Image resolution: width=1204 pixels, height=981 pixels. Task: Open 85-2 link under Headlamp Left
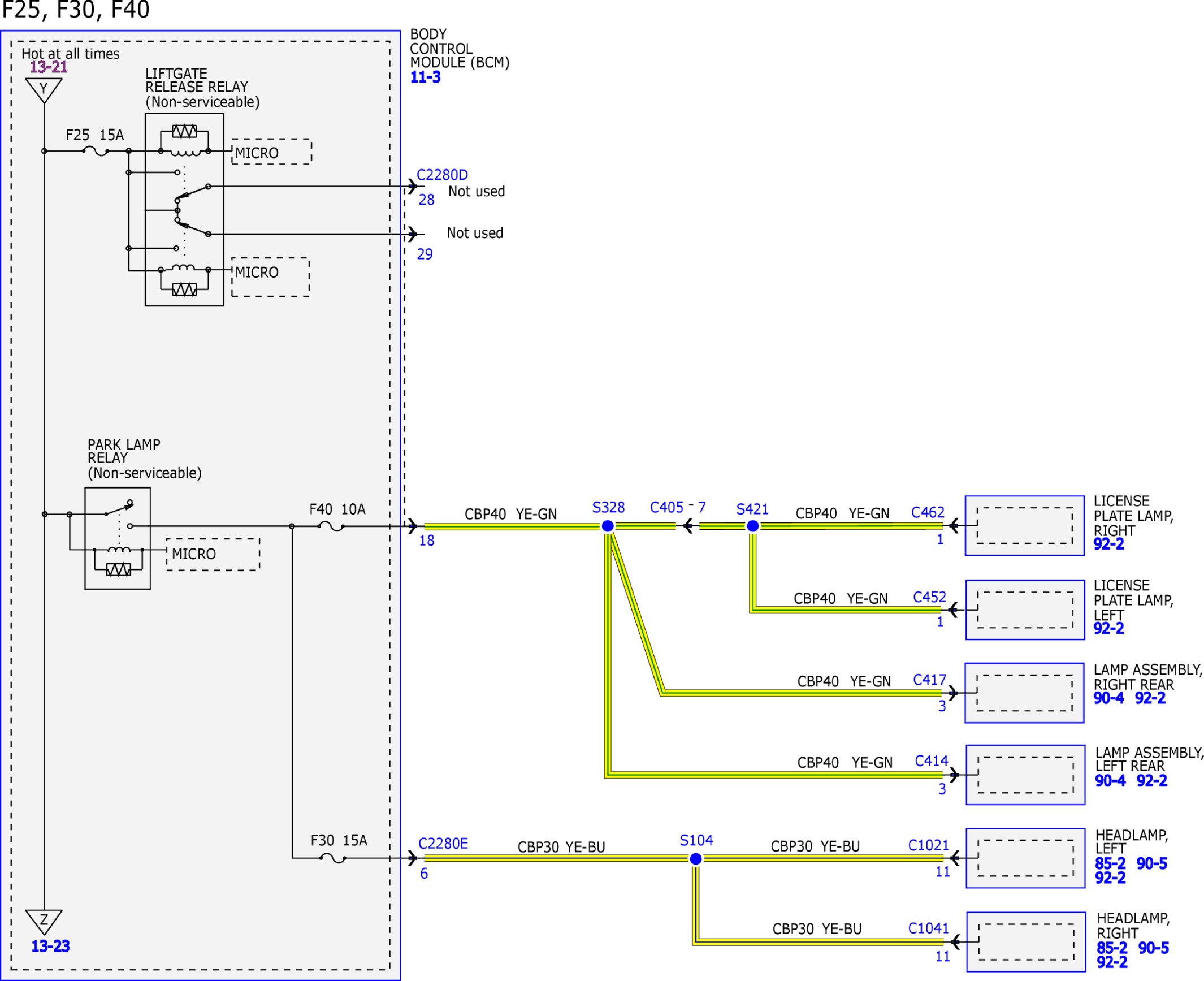pyautogui.click(x=1110, y=863)
